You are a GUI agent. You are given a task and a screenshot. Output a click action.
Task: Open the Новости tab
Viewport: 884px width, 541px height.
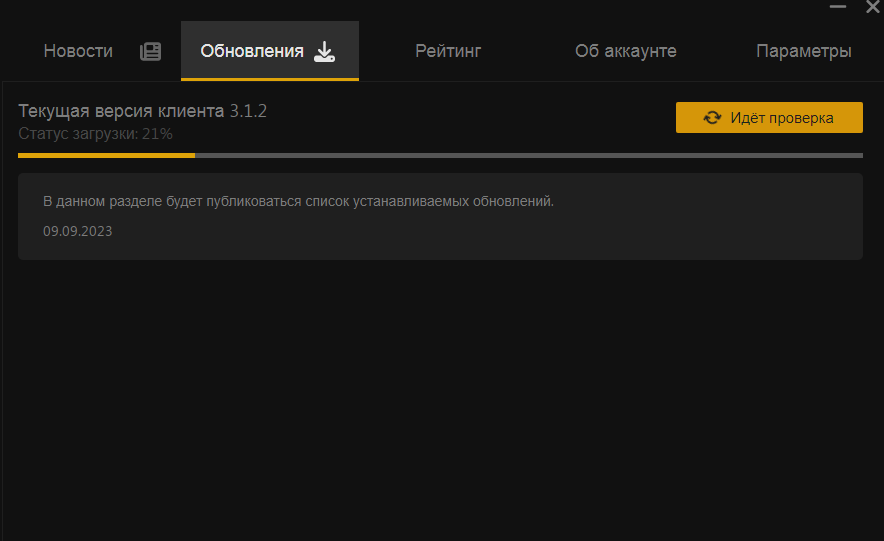pos(78,51)
